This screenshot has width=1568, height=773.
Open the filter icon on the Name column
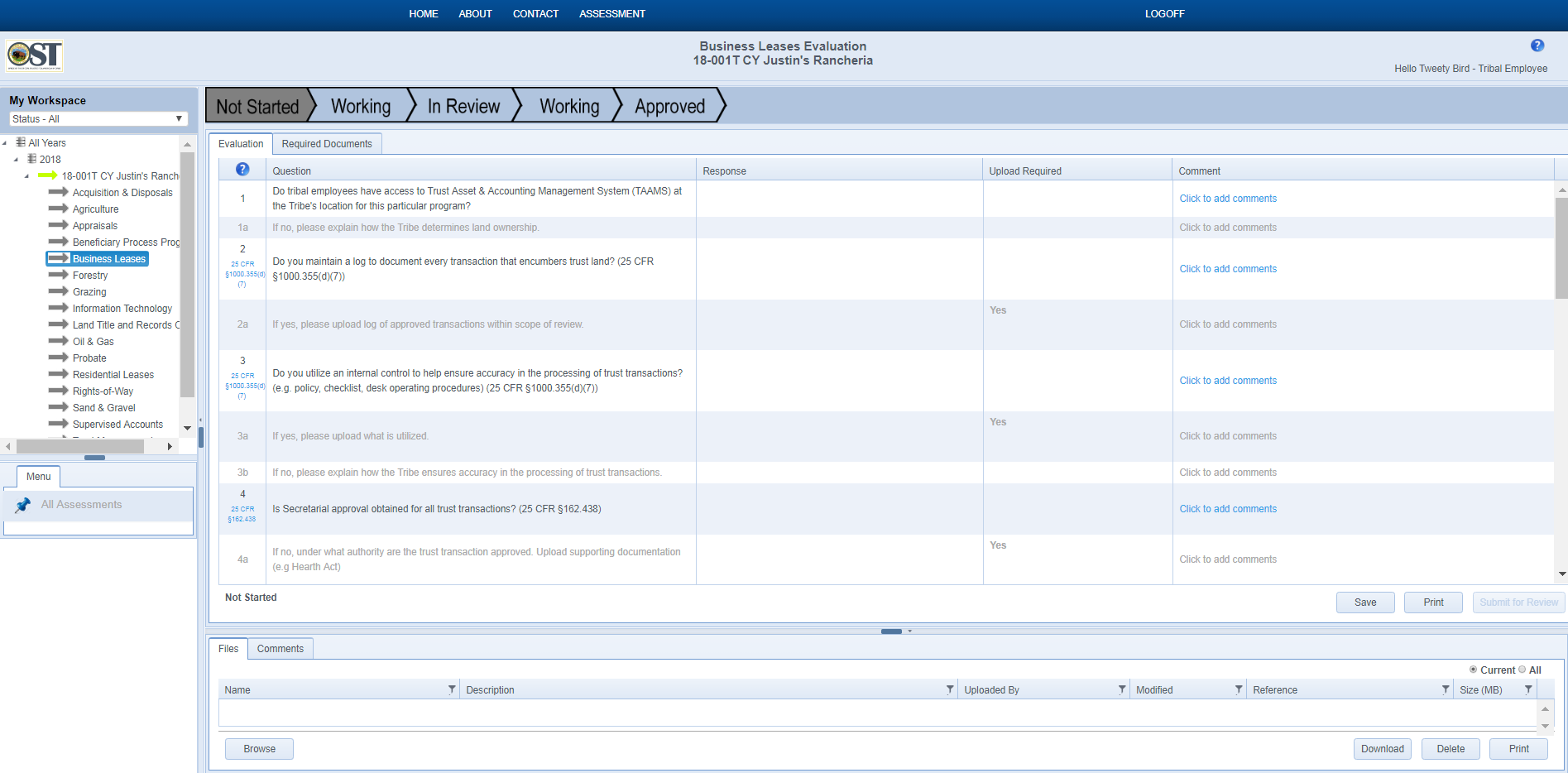click(x=452, y=689)
